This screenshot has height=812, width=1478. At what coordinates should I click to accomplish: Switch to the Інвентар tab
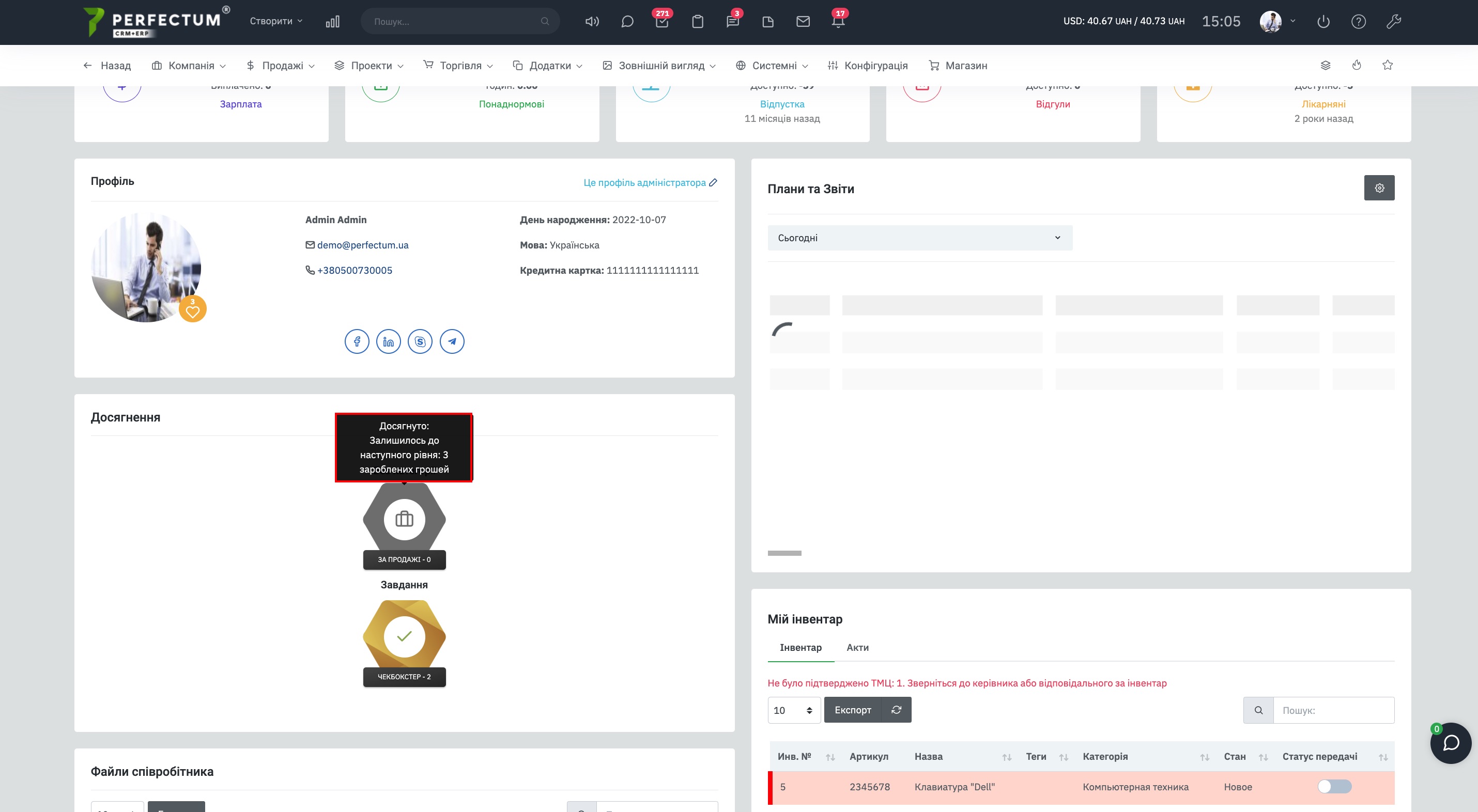coord(800,647)
